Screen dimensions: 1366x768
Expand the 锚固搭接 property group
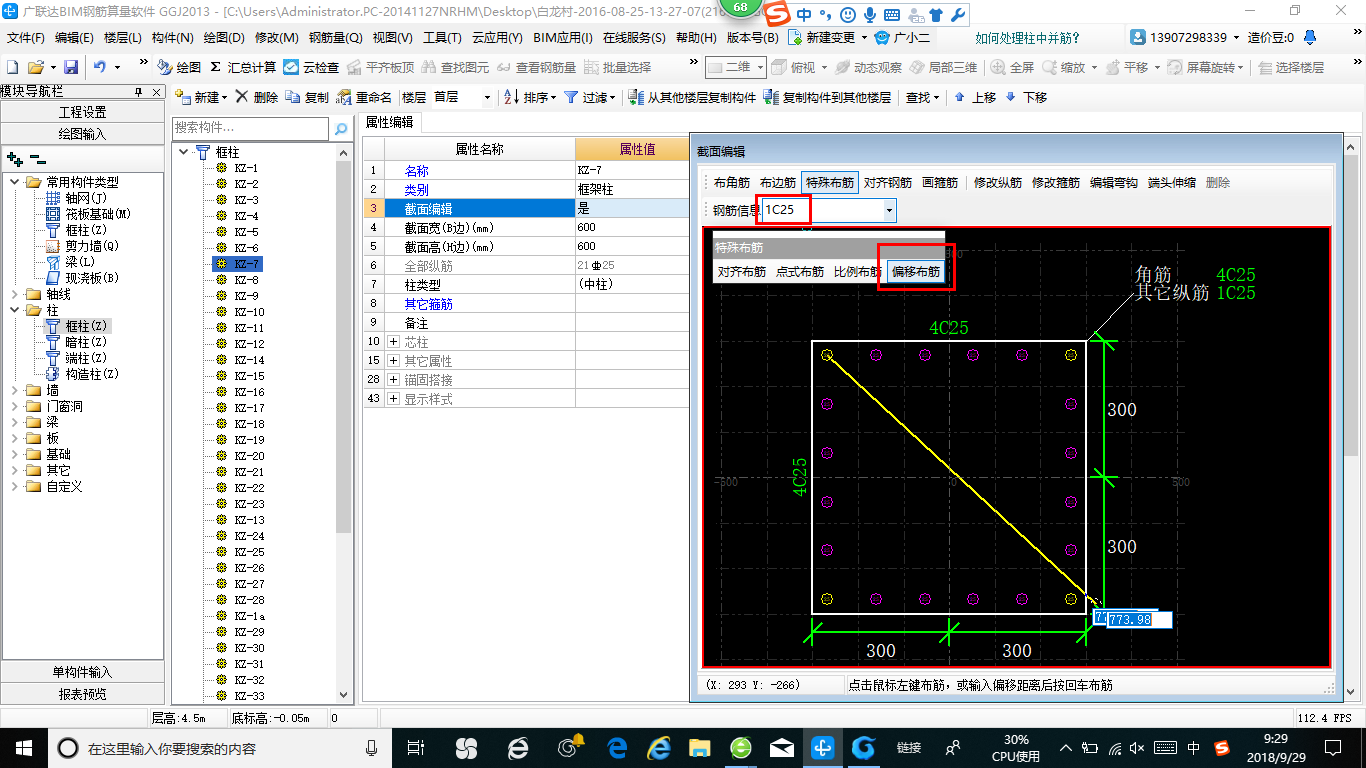[x=392, y=380]
